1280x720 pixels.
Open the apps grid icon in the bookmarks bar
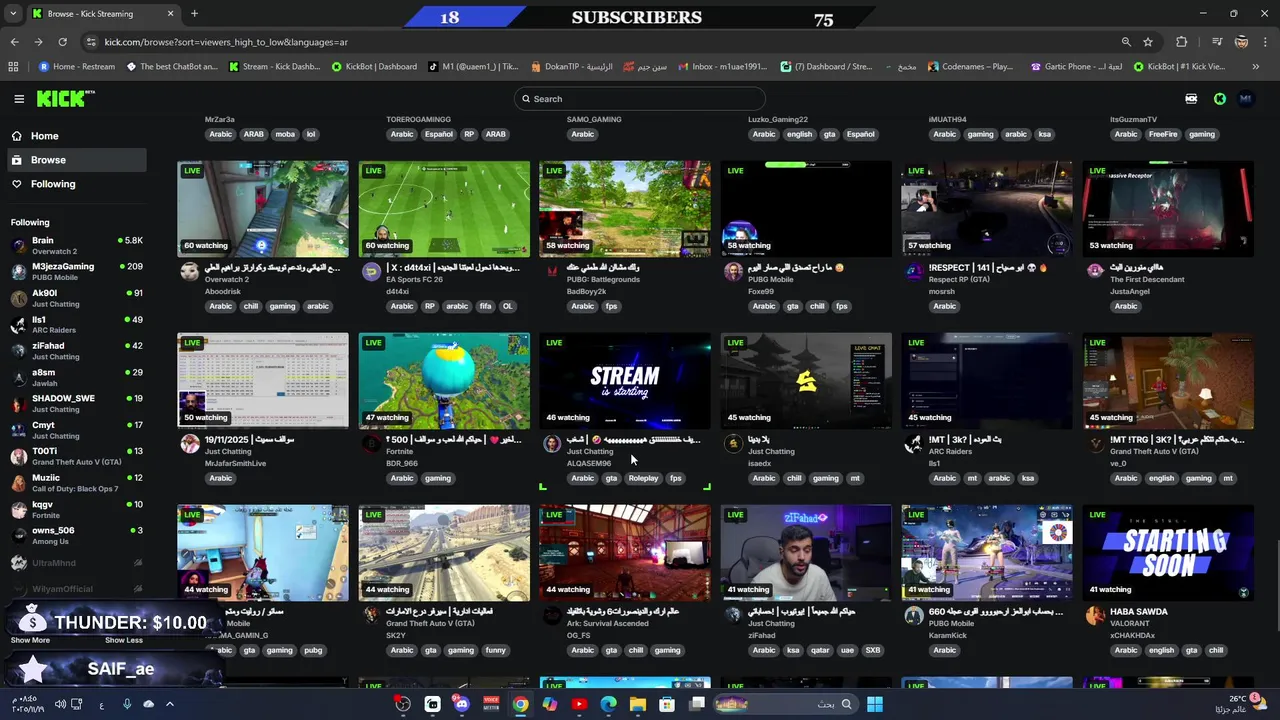13,67
